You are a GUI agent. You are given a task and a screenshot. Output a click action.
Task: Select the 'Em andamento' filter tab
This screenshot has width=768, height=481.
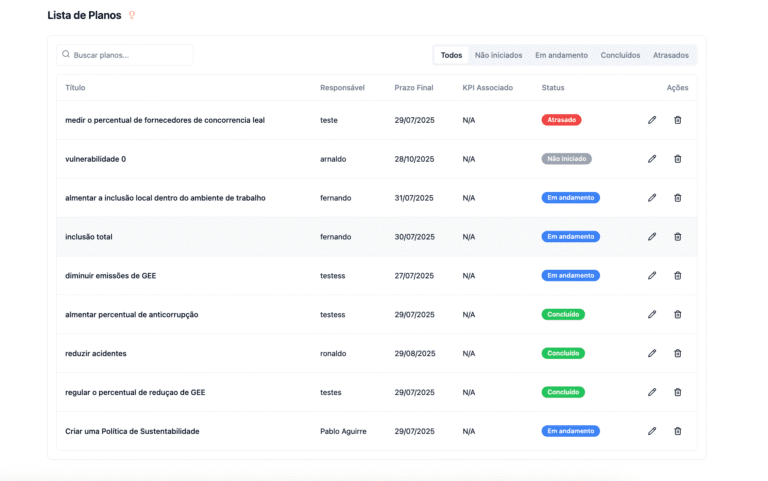[561, 55]
